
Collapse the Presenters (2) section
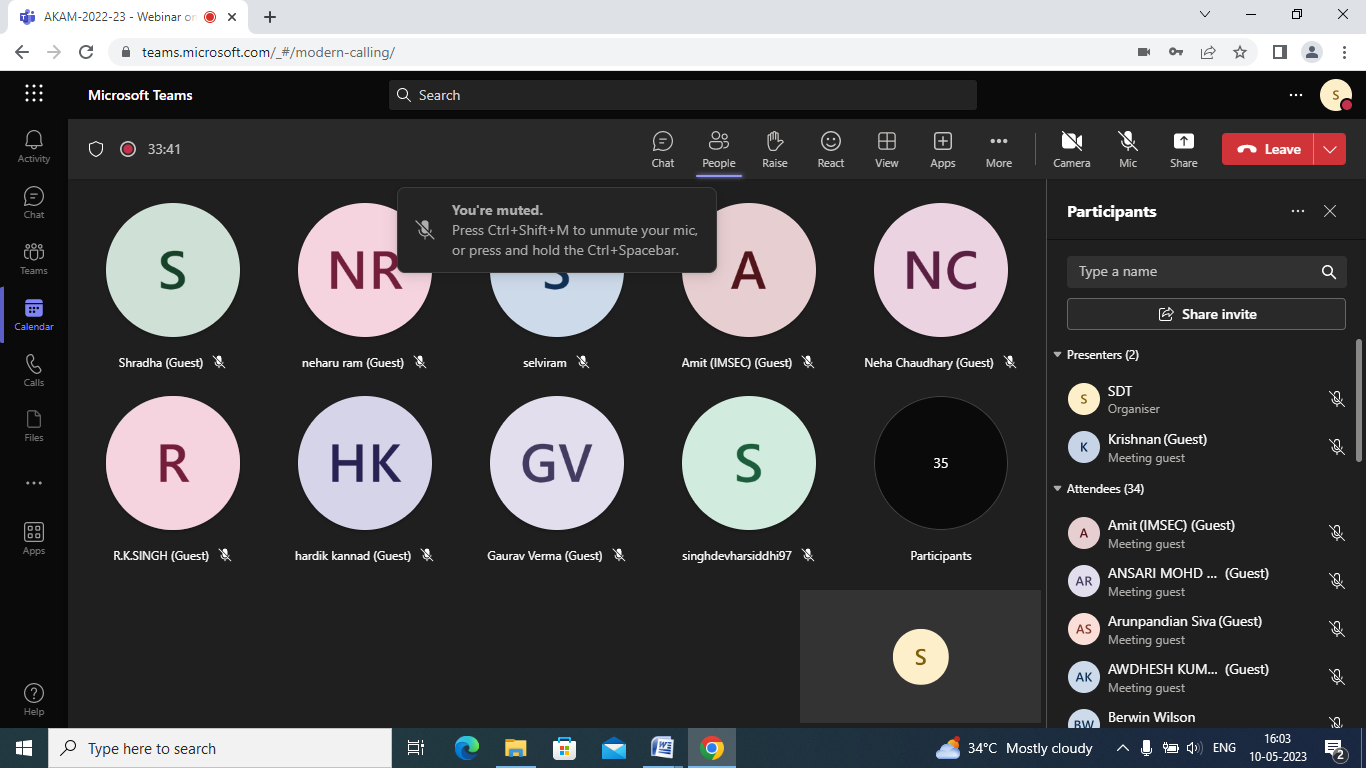1058,355
